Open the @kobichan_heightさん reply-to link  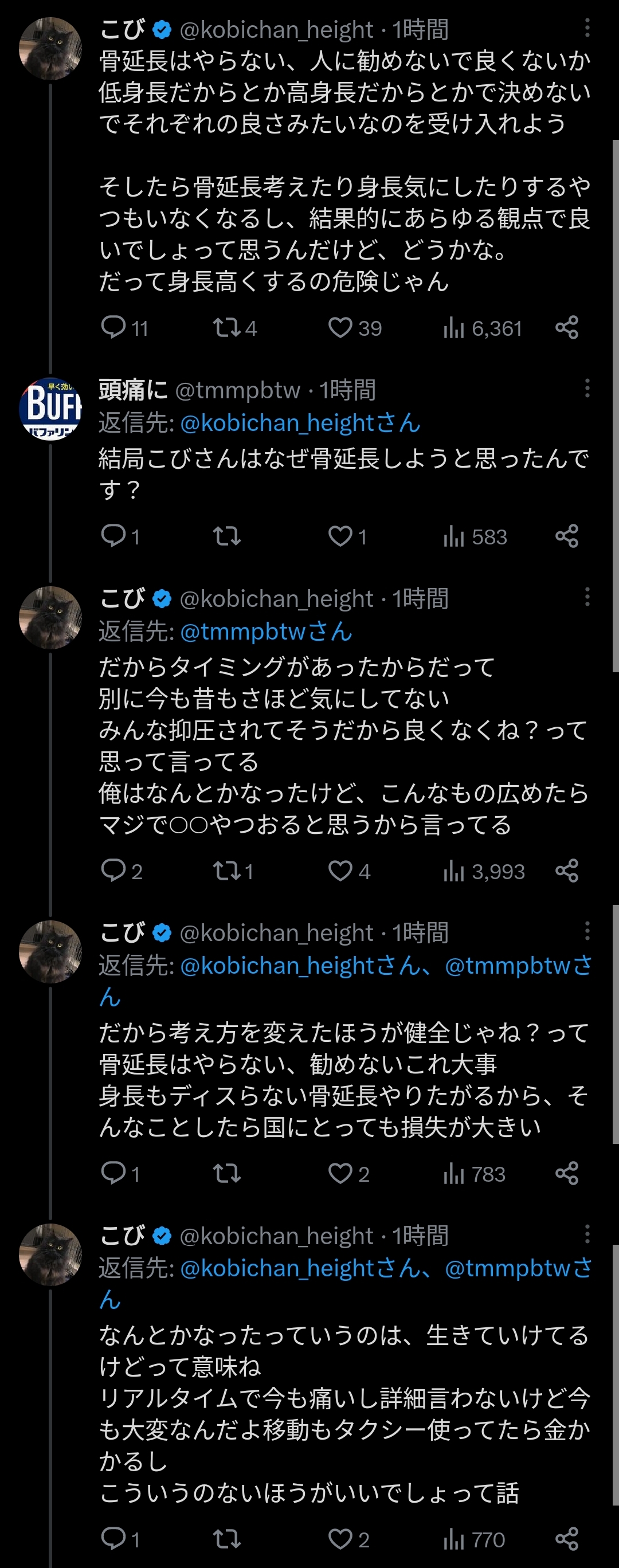pos(300,423)
